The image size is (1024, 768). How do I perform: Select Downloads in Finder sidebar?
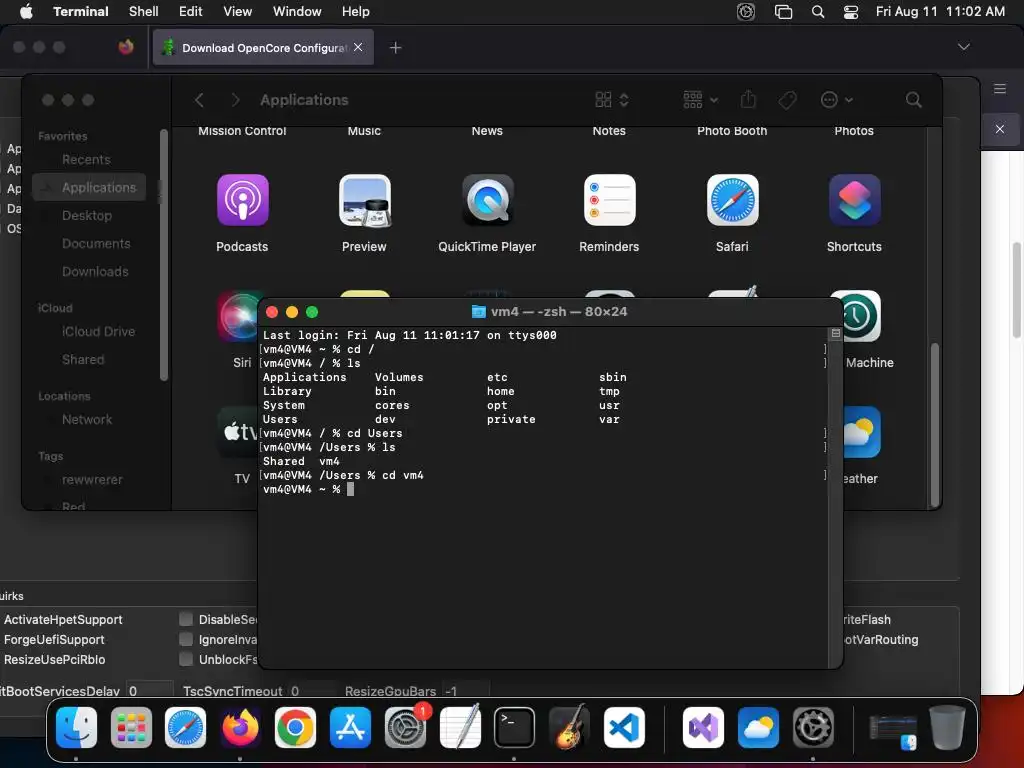[95, 272]
